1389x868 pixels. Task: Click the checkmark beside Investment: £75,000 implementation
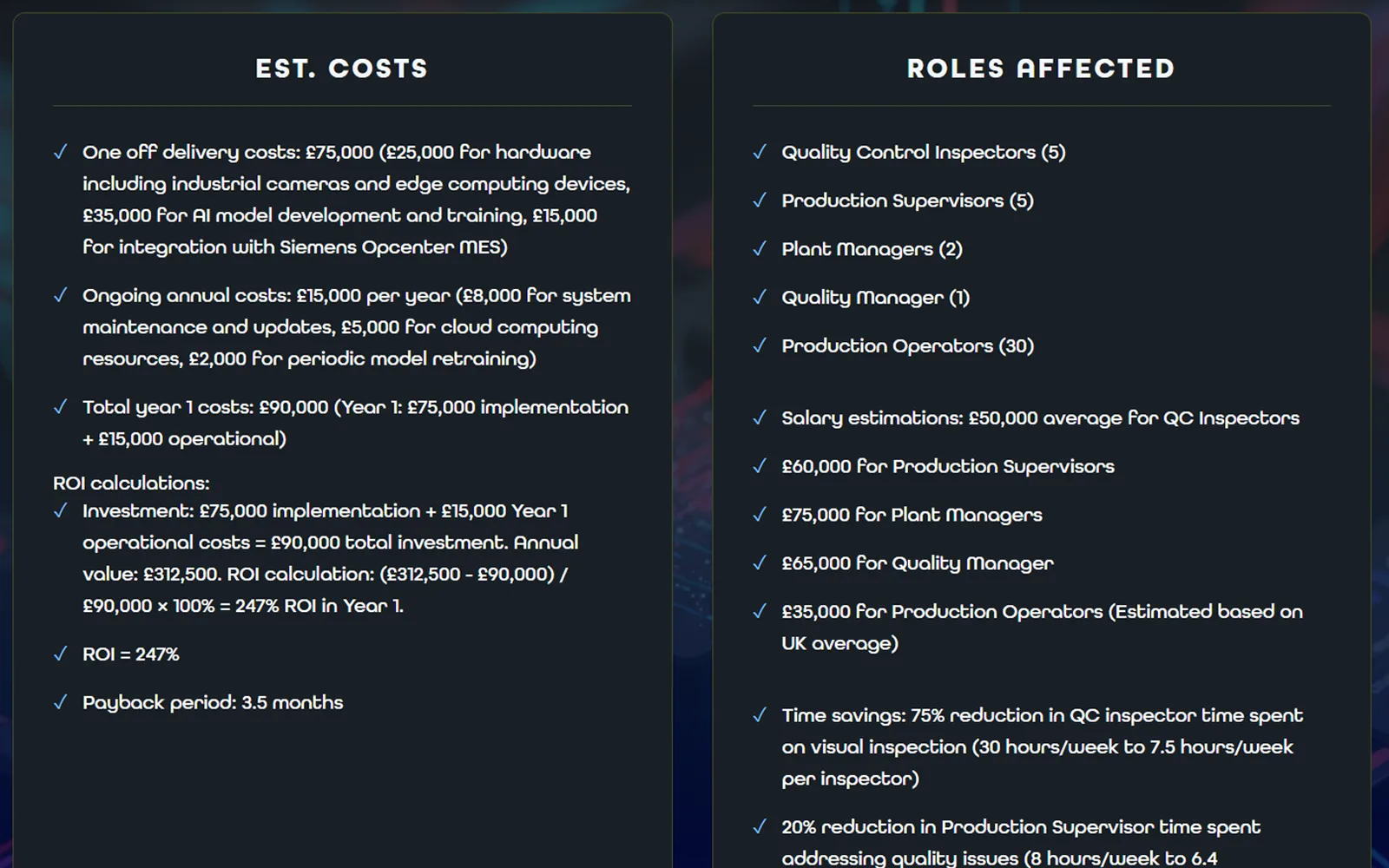[60, 511]
